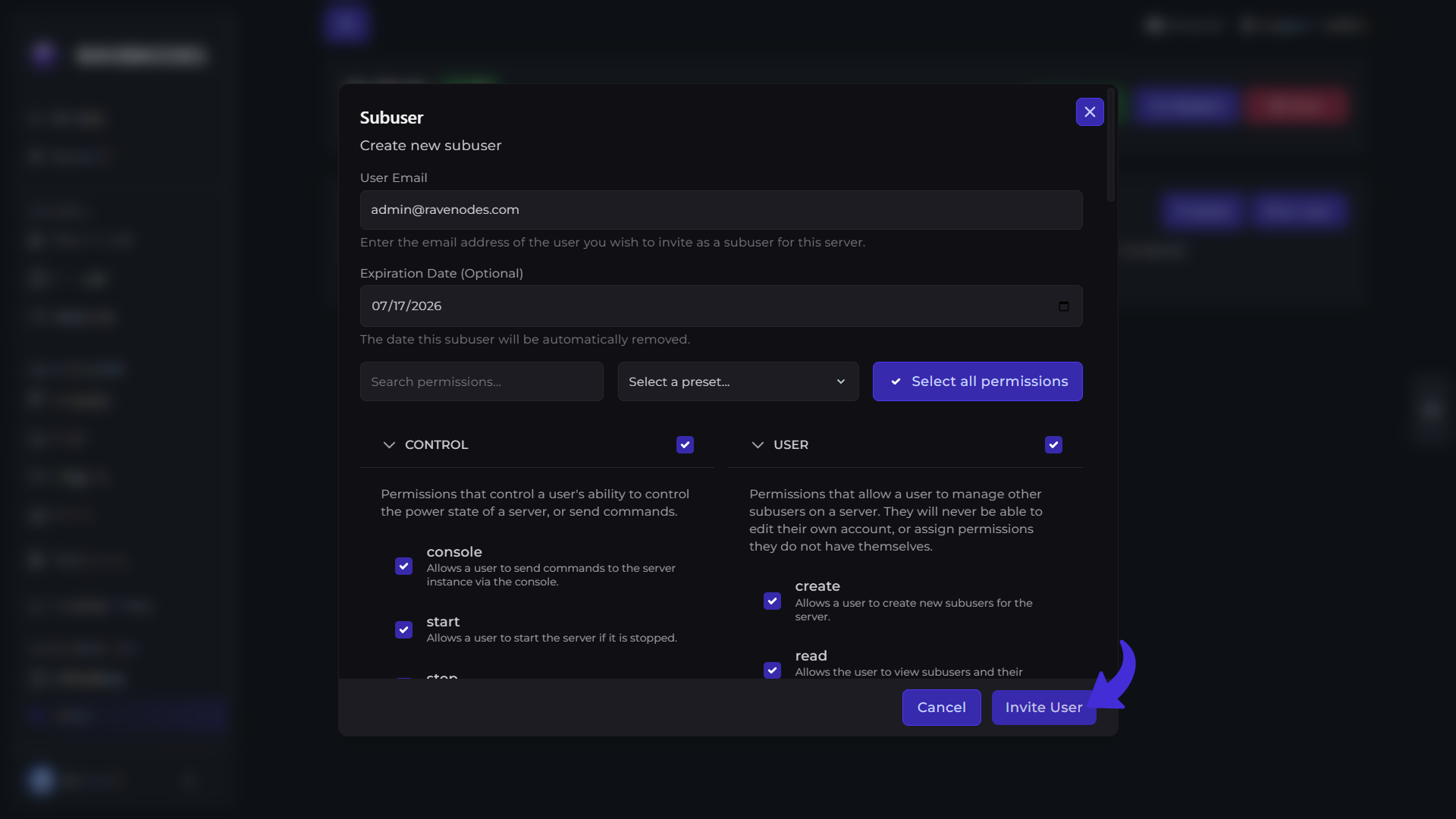1456x819 pixels.
Task: Click the chevron arrow of preset dropdown
Action: [840, 382]
